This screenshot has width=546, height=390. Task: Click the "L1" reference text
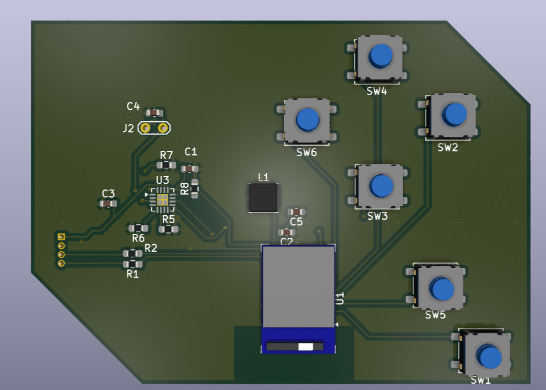coord(264,177)
